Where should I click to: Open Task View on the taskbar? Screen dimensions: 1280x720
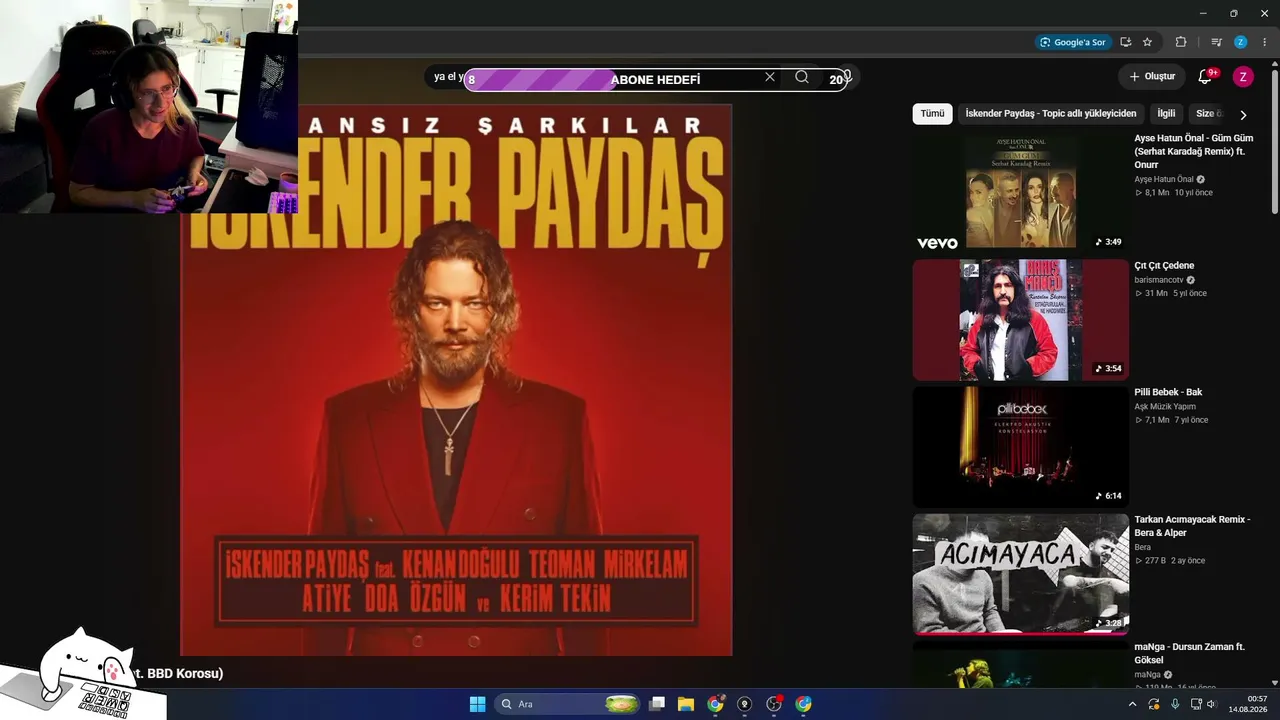(x=657, y=704)
